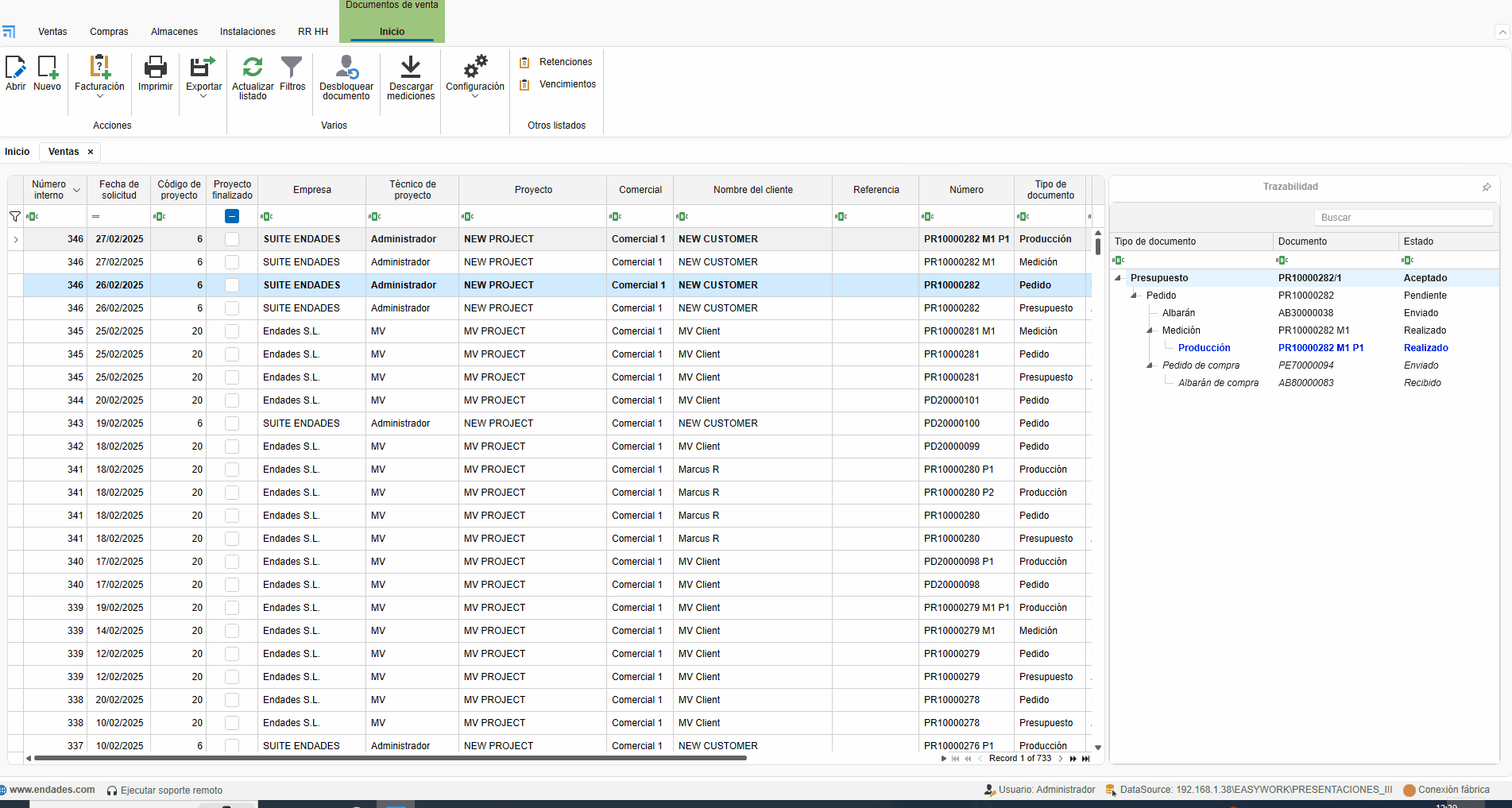Expand the Exportar dropdown arrow

click(x=203, y=96)
